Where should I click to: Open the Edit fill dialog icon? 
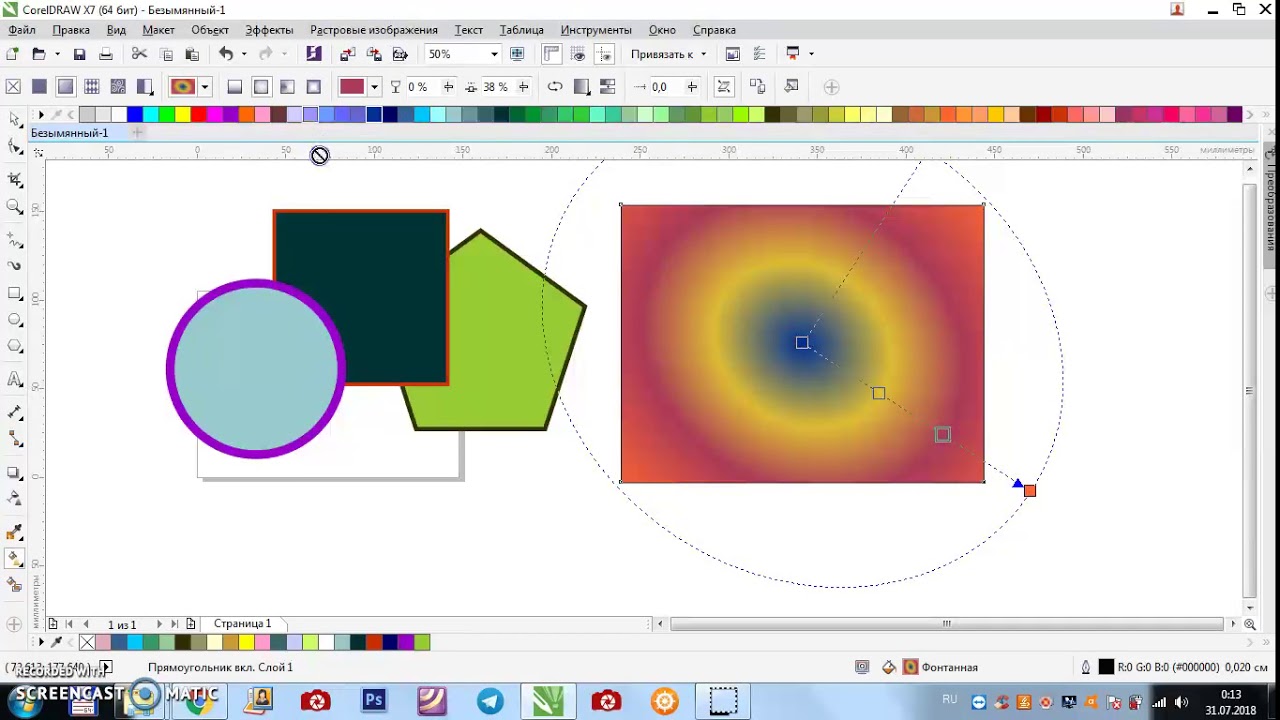click(792, 87)
